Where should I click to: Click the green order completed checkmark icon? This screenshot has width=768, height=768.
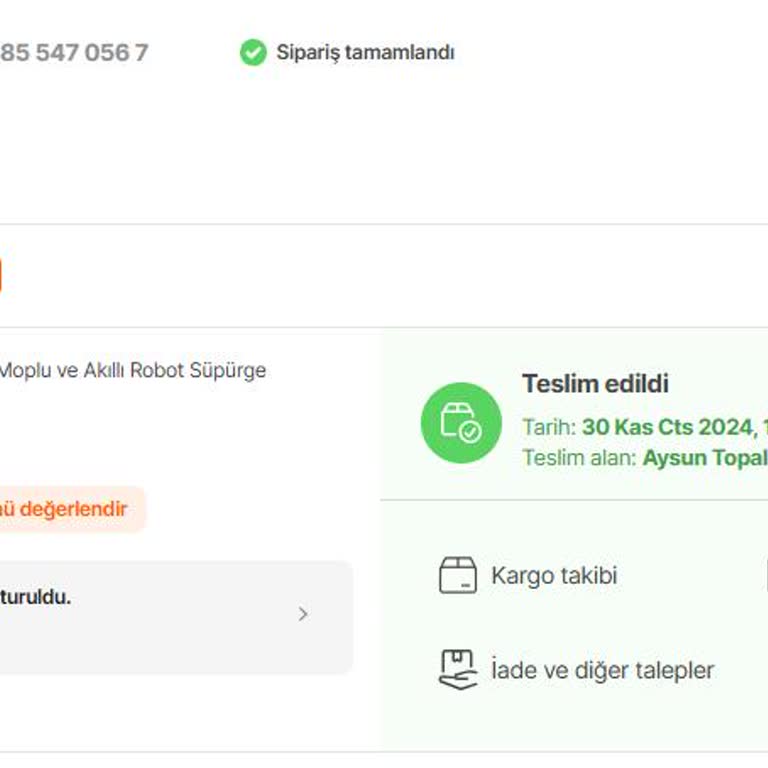coord(253,52)
